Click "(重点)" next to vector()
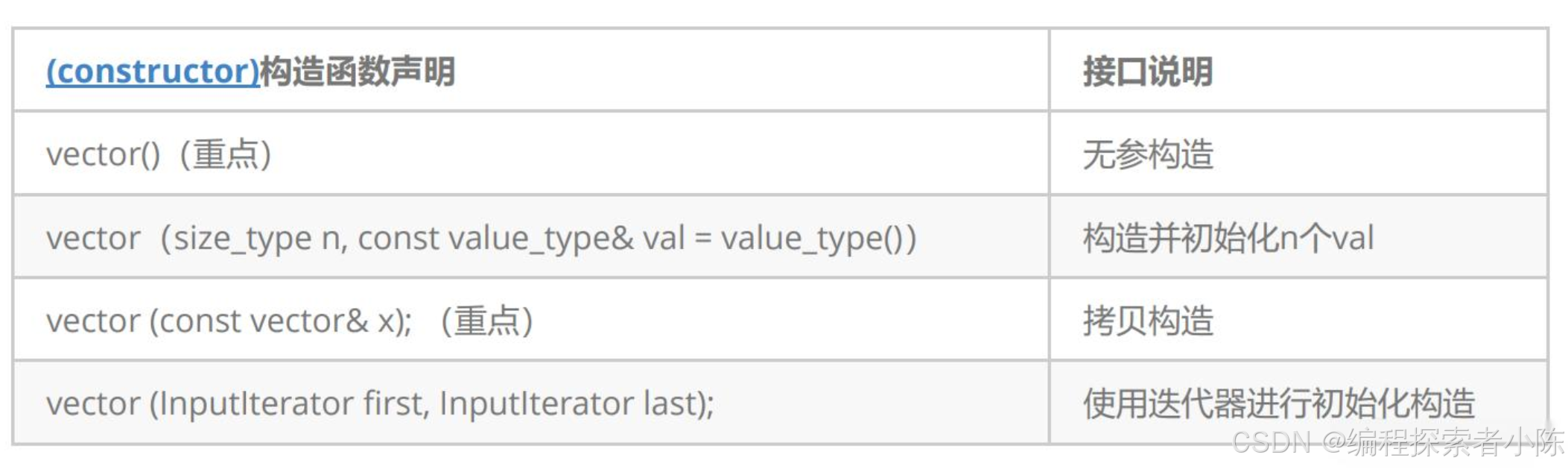This screenshot has width=1568, height=469. [x=225, y=155]
